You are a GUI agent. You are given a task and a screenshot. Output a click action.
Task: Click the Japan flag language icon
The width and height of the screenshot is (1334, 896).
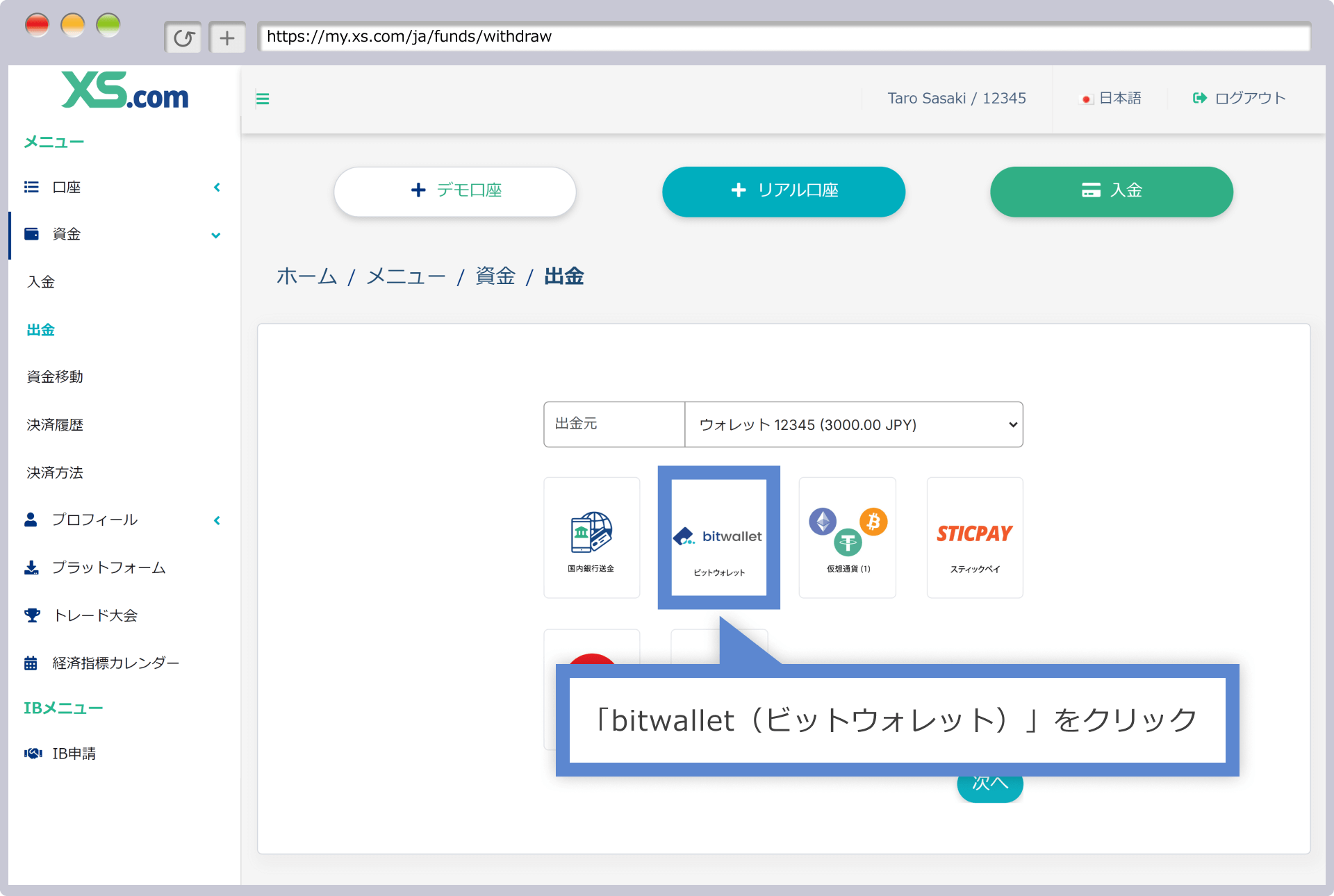[x=1086, y=99]
